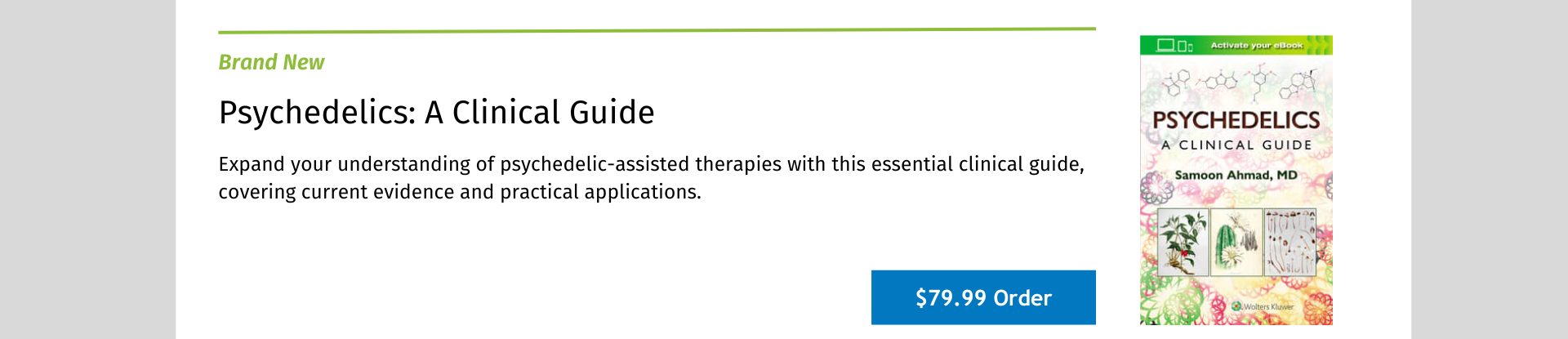Click the laptop and devices icon on cover
The width and height of the screenshot is (1568, 339).
(1174, 45)
